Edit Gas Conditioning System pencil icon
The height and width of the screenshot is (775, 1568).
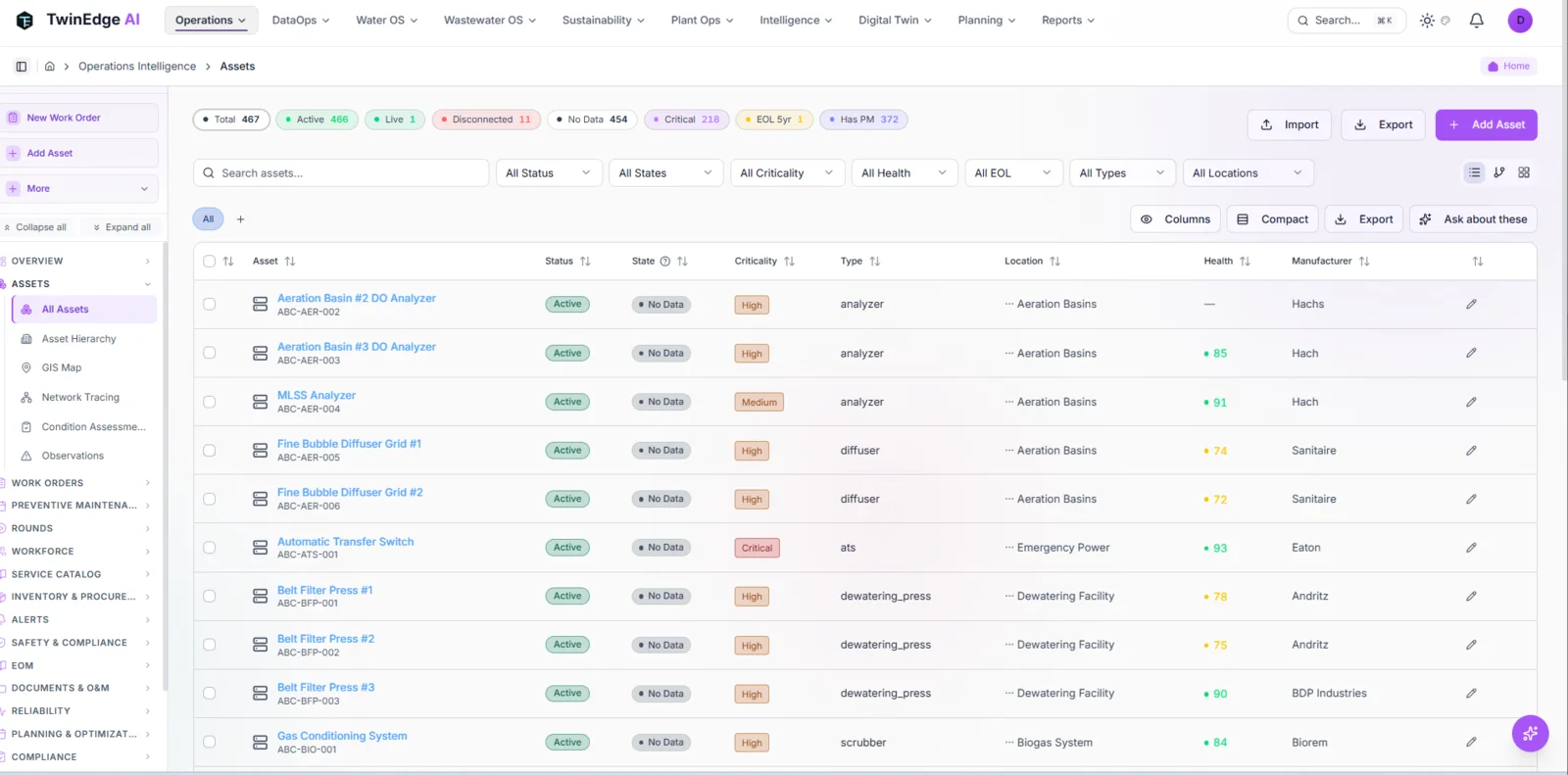tap(1471, 743)
